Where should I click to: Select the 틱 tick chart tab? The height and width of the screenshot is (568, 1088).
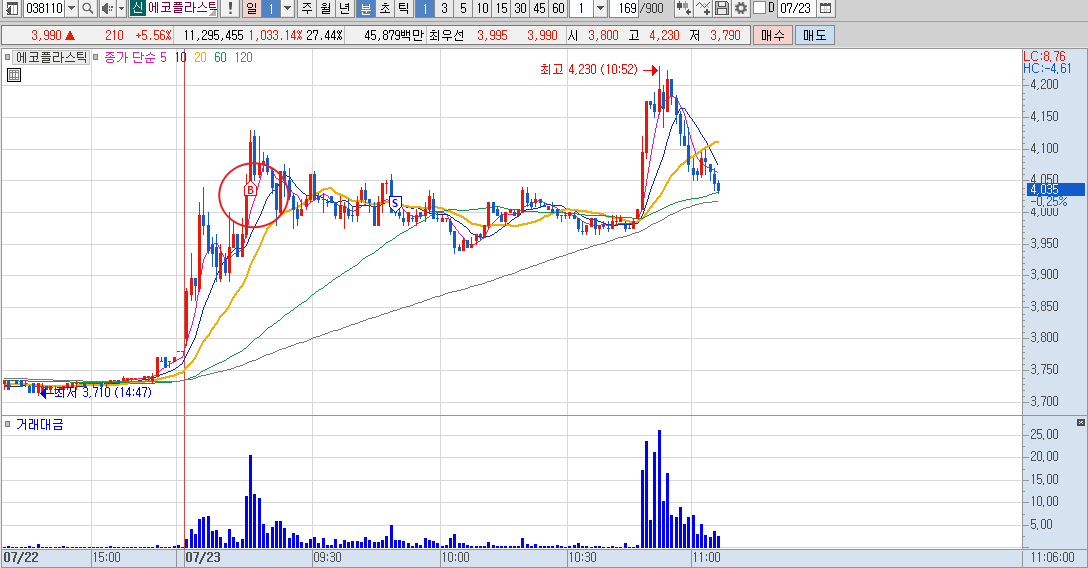[x=403, y=8]
